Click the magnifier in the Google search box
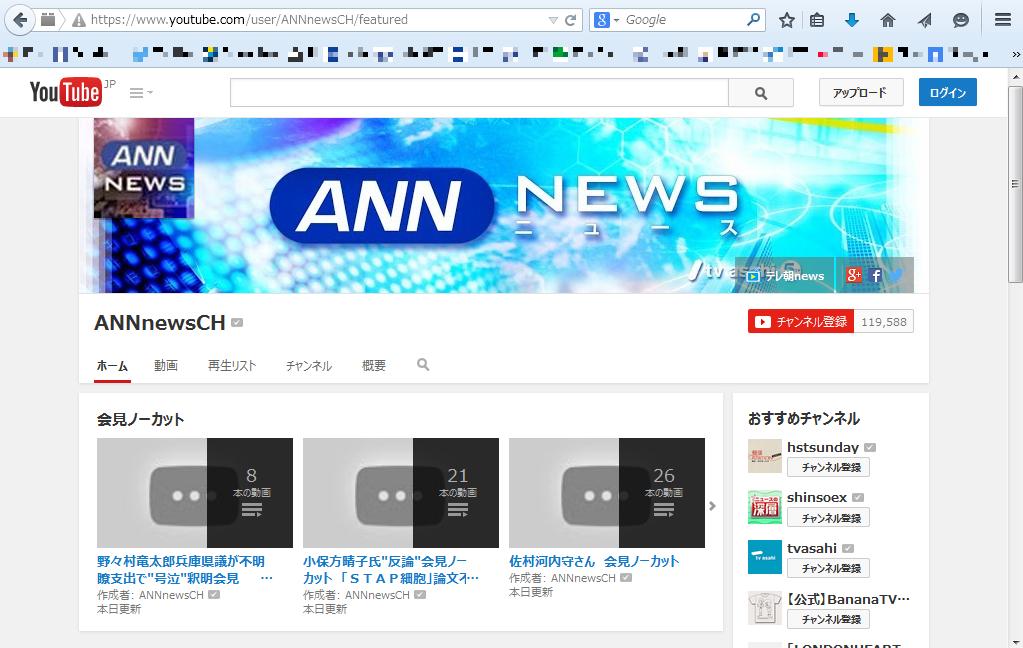1023x648 pixels. pos(753,20)
